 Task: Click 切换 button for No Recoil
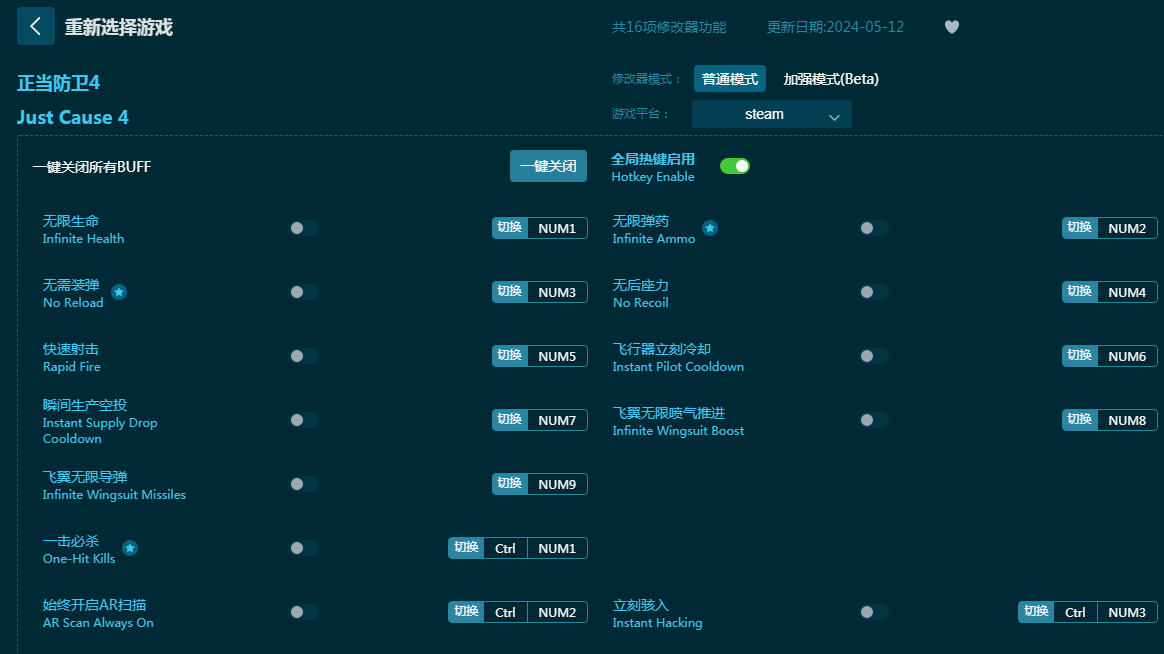[1080, 292]
